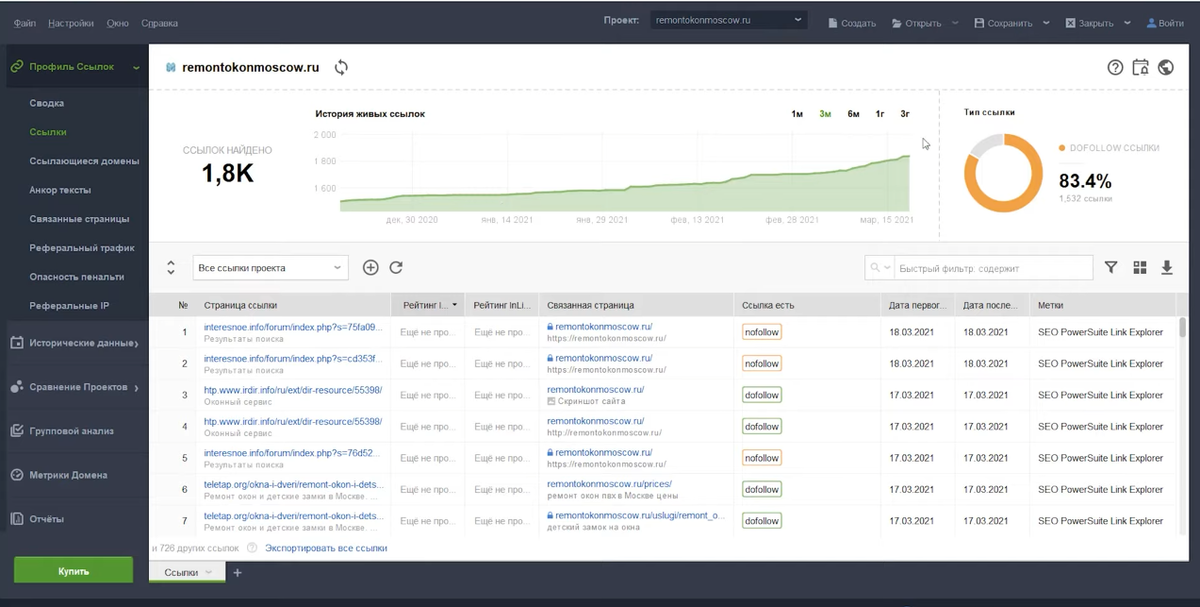
Task: Open the help question mark icon
Action: point(1115,68)
